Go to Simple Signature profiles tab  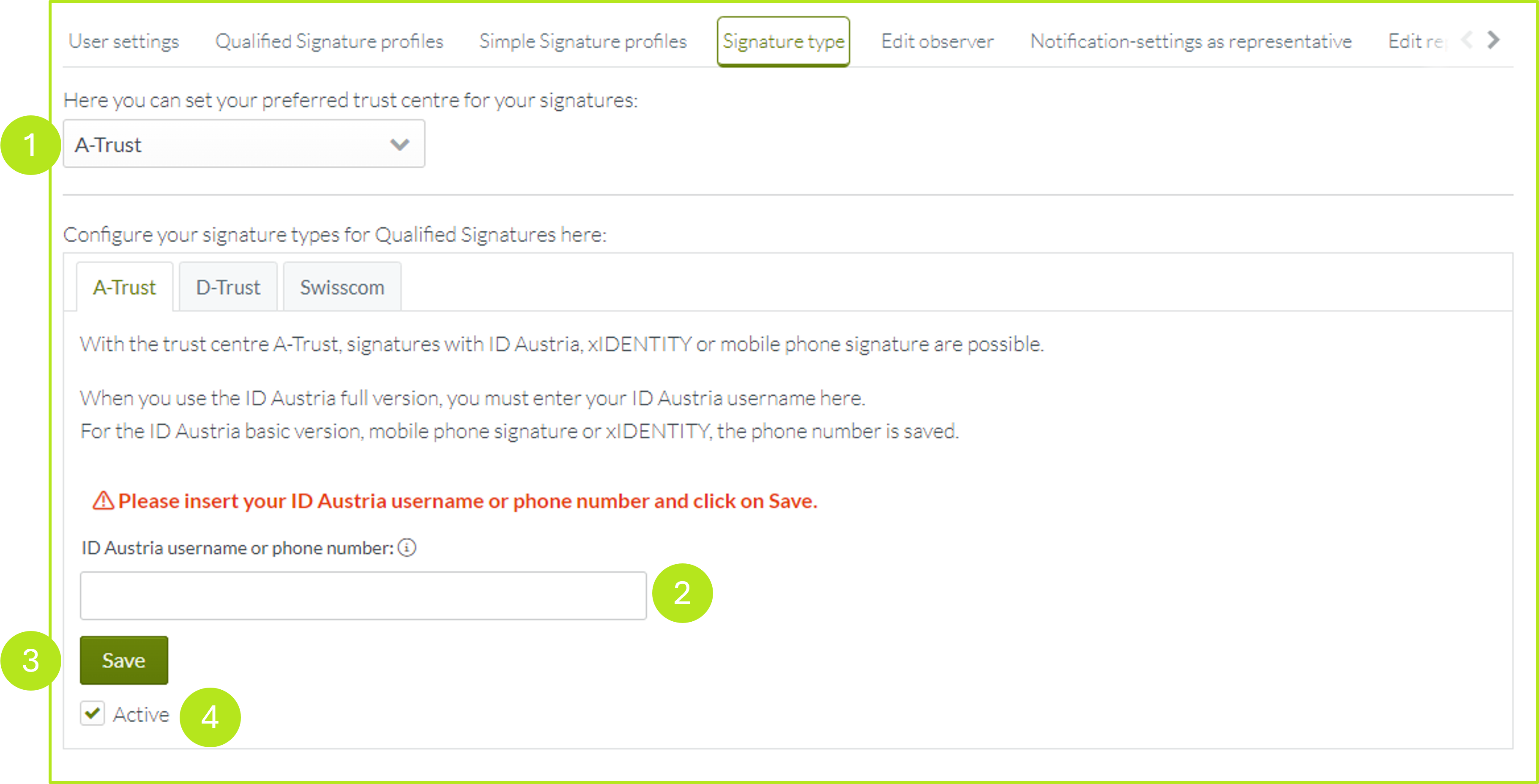(x=582, y=41)
